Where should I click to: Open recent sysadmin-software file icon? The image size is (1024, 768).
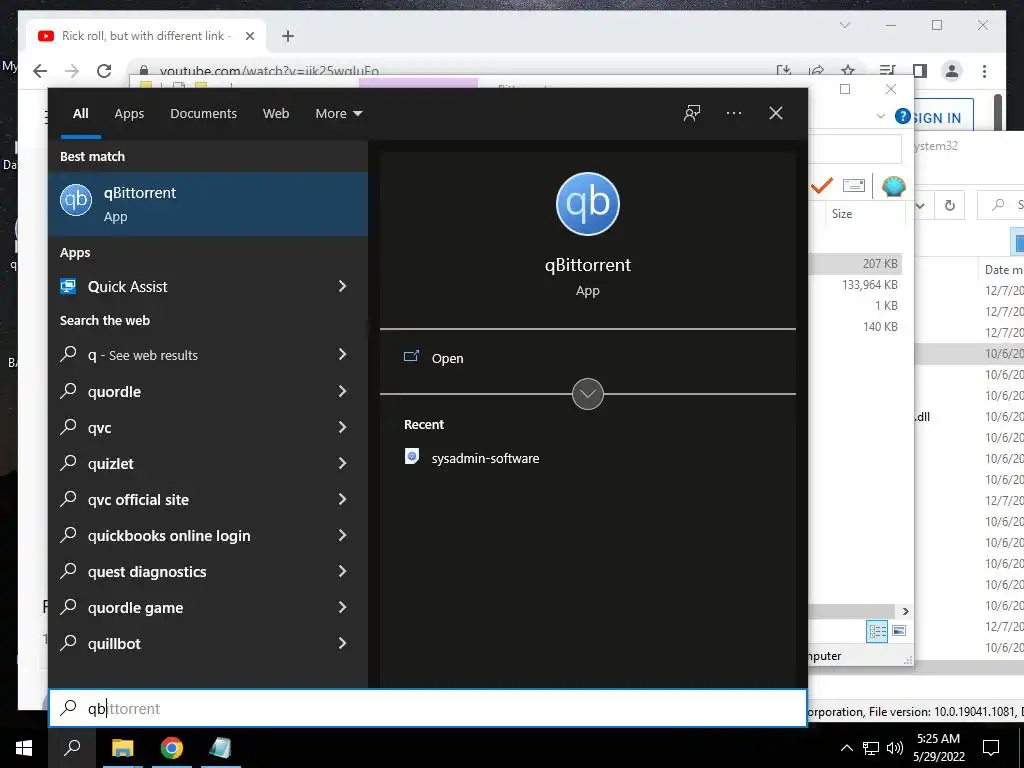(411, 456)
